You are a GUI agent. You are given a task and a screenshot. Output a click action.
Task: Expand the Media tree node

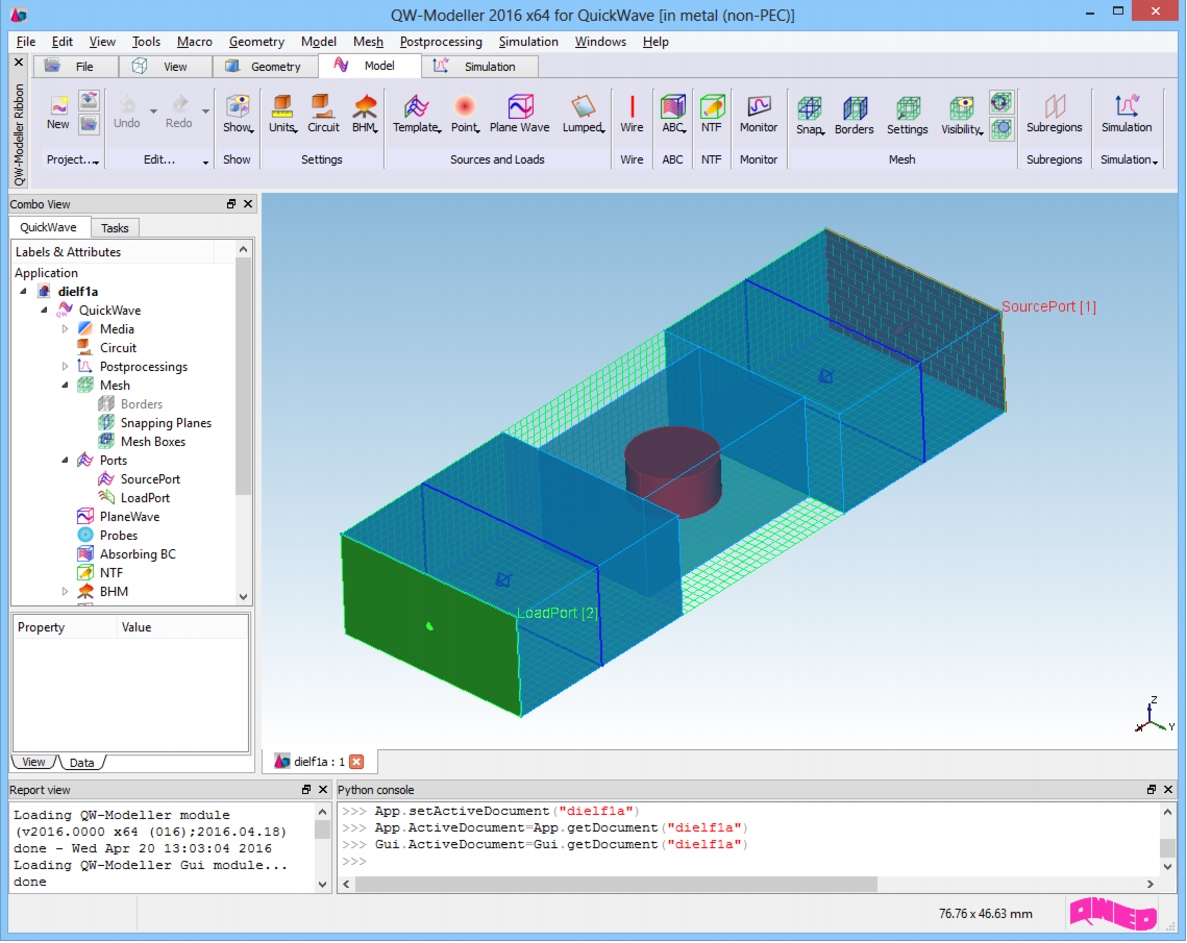pos(65,329)
